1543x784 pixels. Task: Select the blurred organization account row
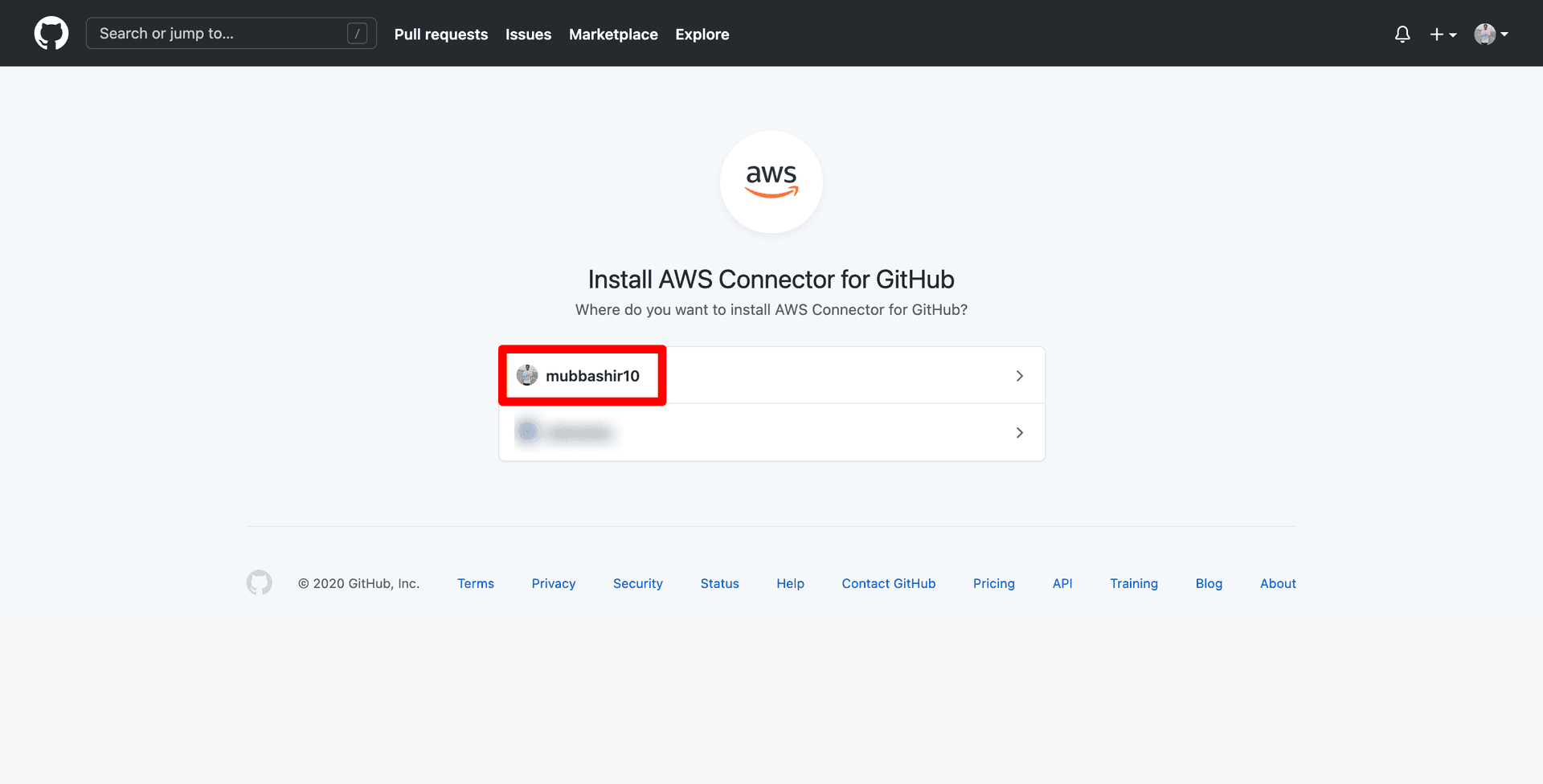coord(771,432)
